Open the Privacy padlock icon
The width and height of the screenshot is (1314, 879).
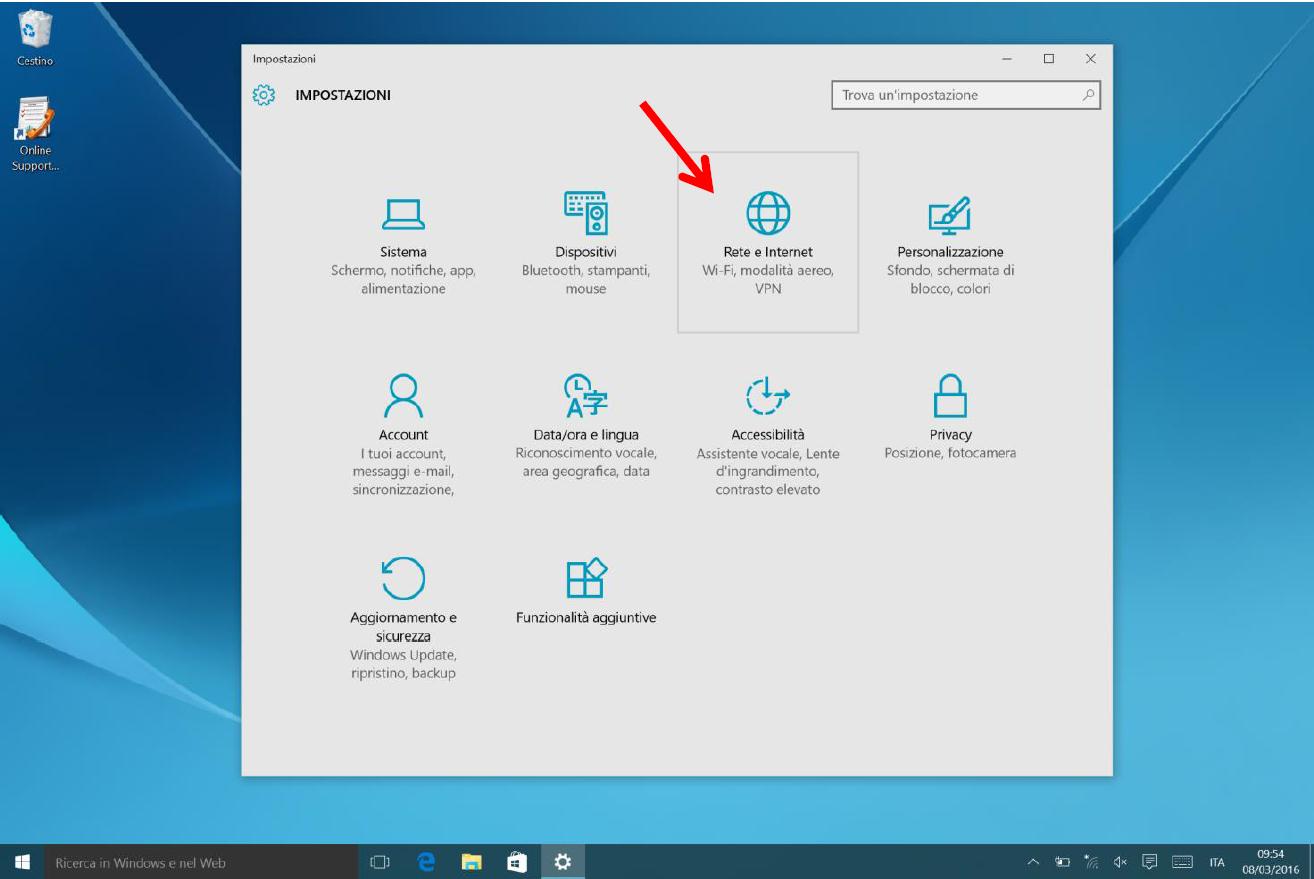pos(950,394)
